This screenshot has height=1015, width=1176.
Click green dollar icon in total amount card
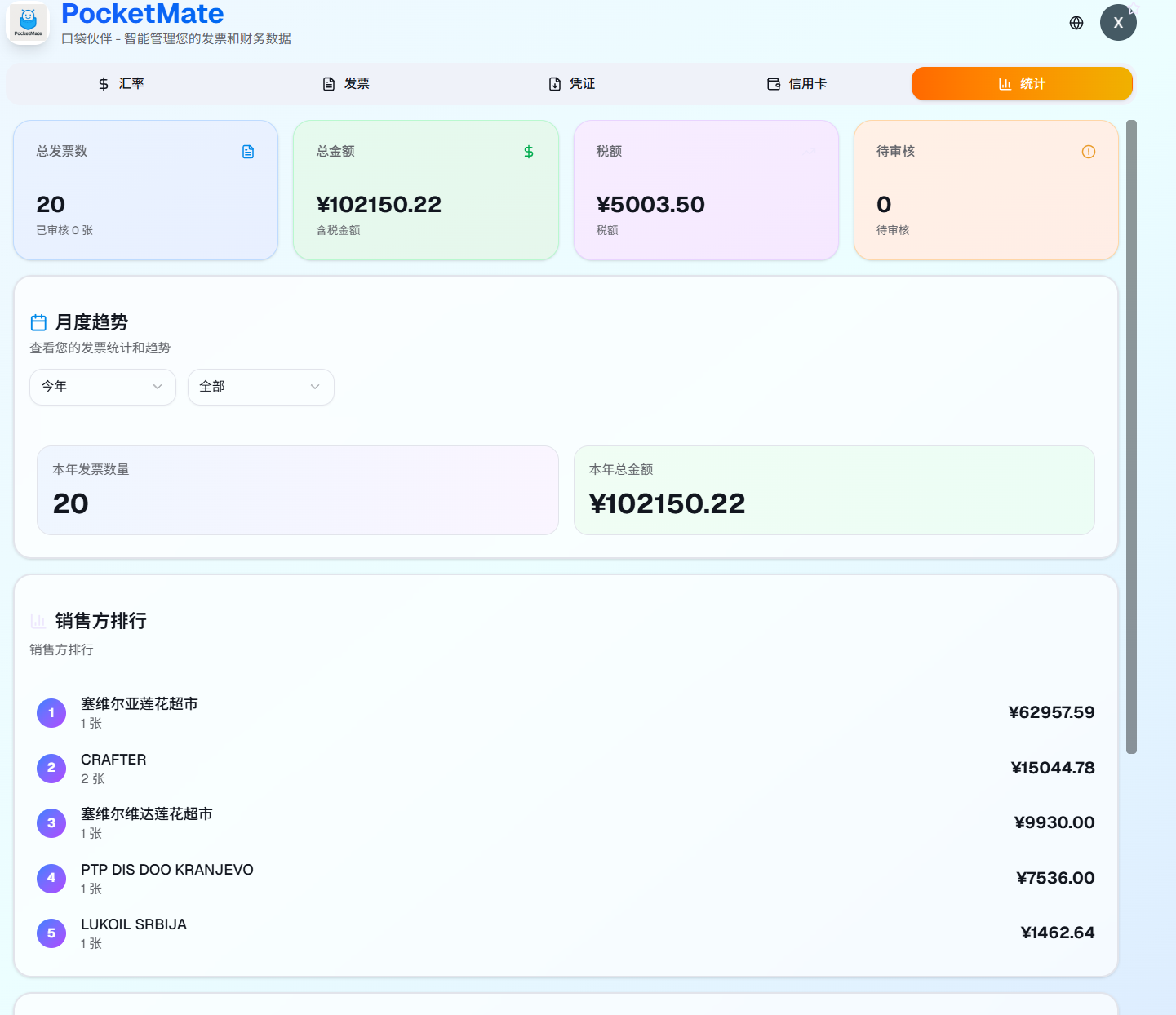pyautogui.click(x=529, y=152)
